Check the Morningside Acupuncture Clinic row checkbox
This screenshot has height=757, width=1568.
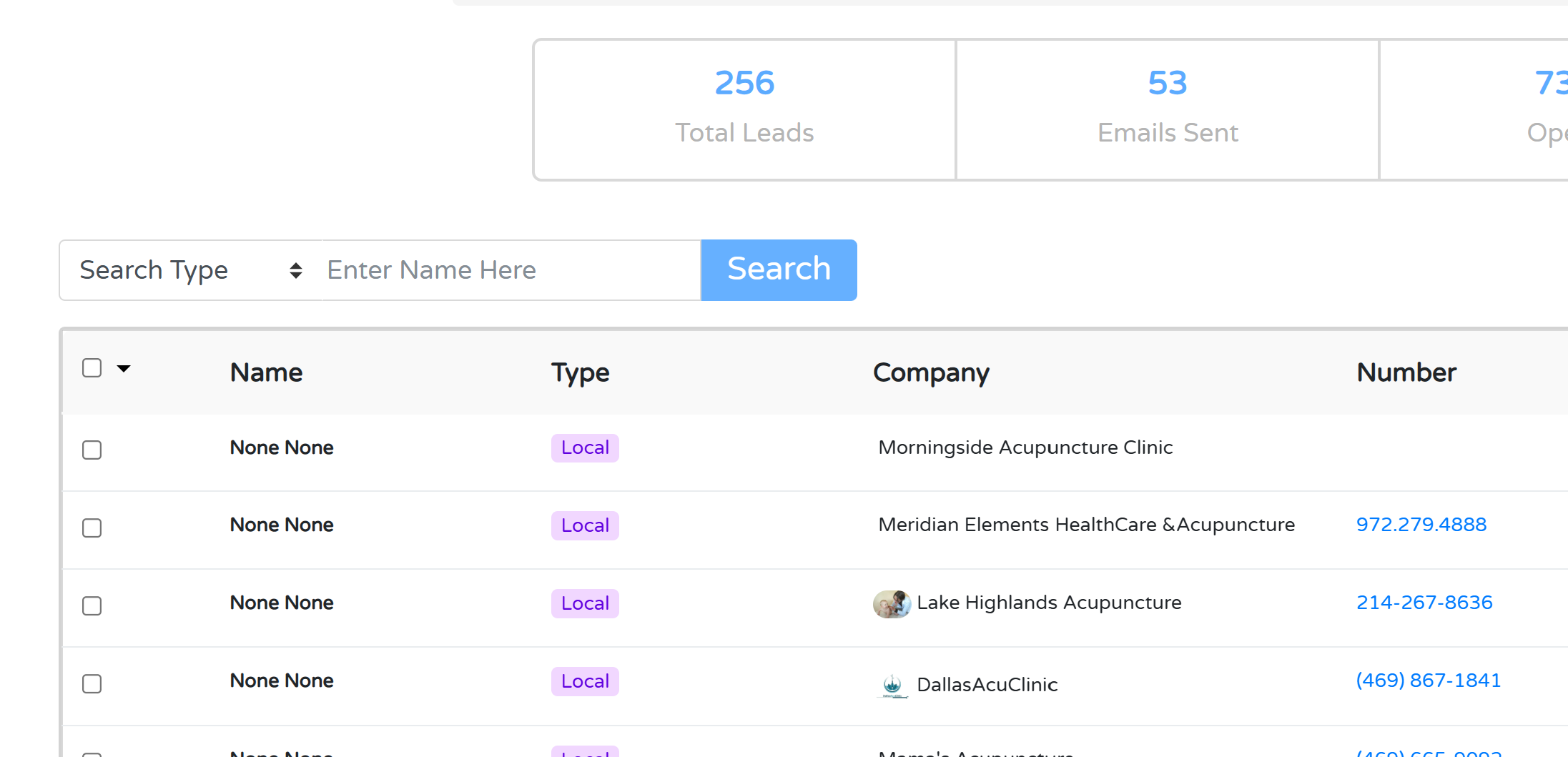[92, 450]
